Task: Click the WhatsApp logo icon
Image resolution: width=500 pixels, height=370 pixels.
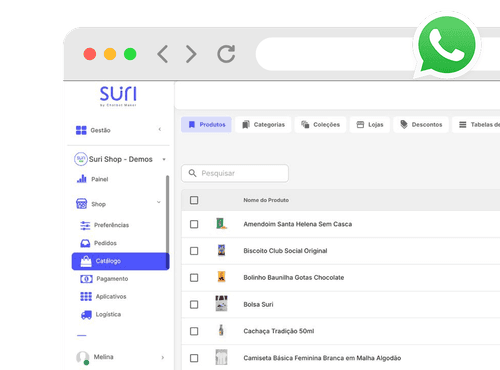Action: 447,45
